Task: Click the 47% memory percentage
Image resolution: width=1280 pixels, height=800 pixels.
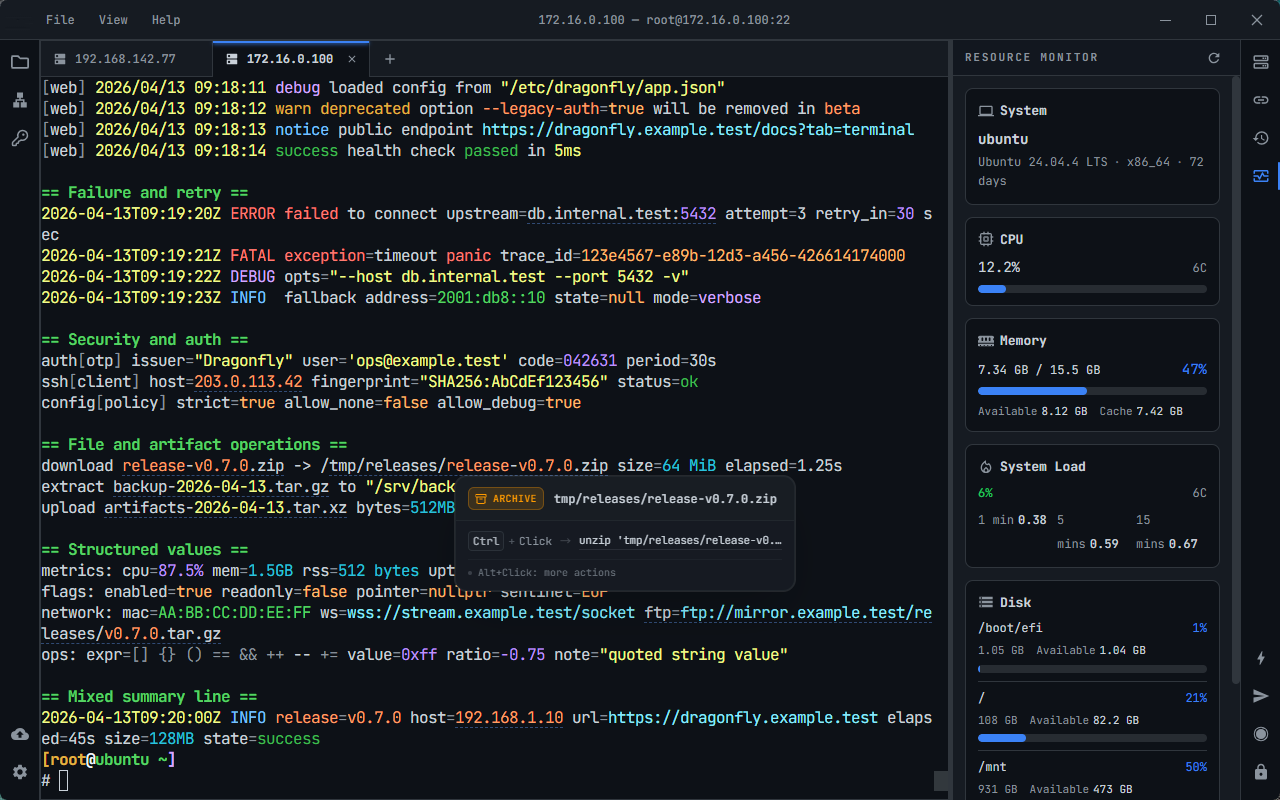Action: [1194, 370]
